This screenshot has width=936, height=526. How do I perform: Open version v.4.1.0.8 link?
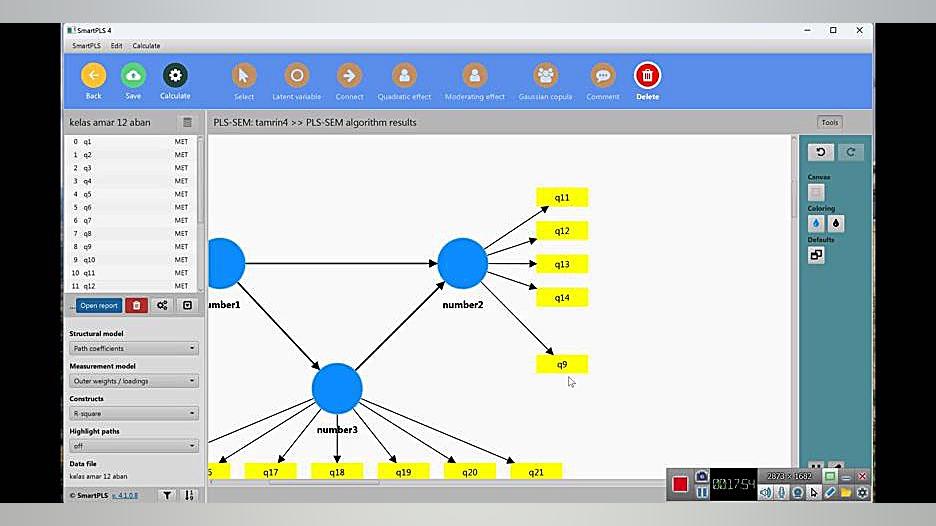[125, 496]
